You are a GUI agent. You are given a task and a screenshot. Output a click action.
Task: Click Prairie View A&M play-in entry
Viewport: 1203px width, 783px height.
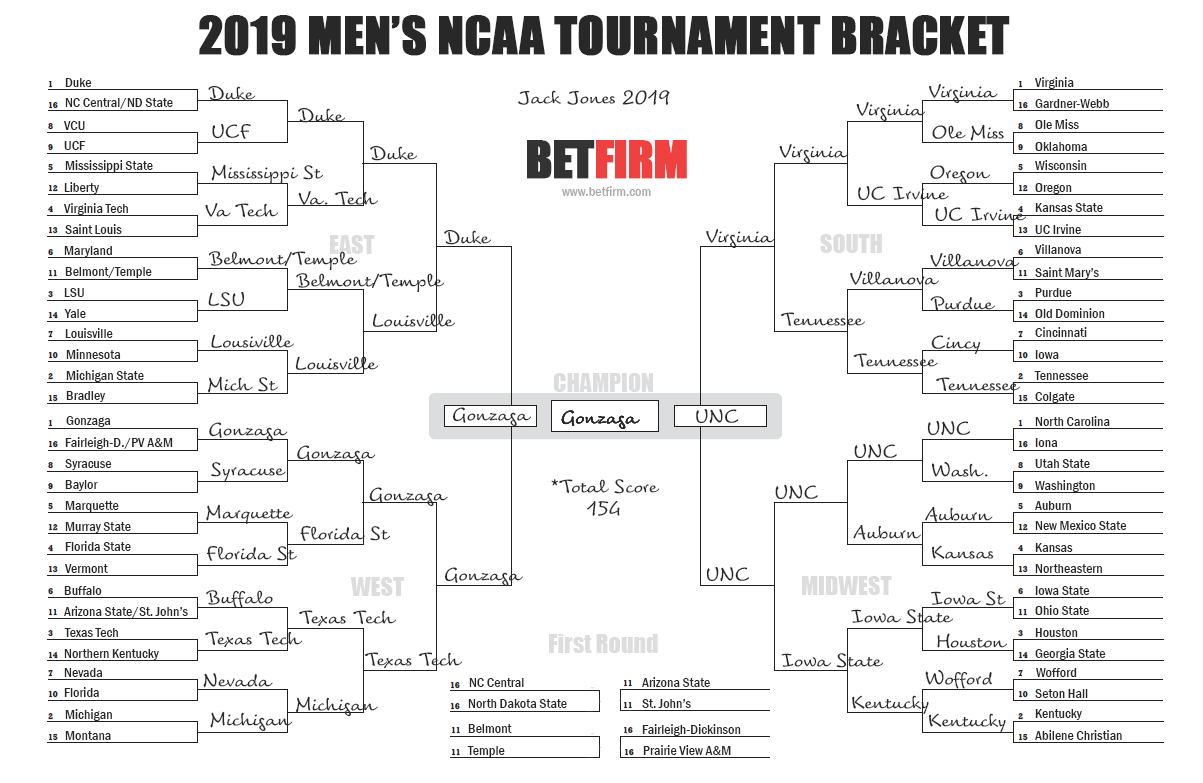pos(686,751)
